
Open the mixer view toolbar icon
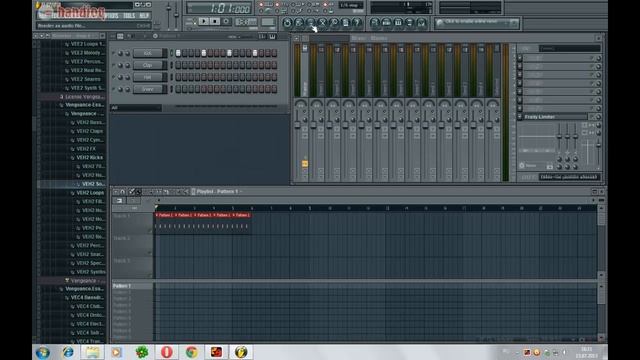coord(421,23)
